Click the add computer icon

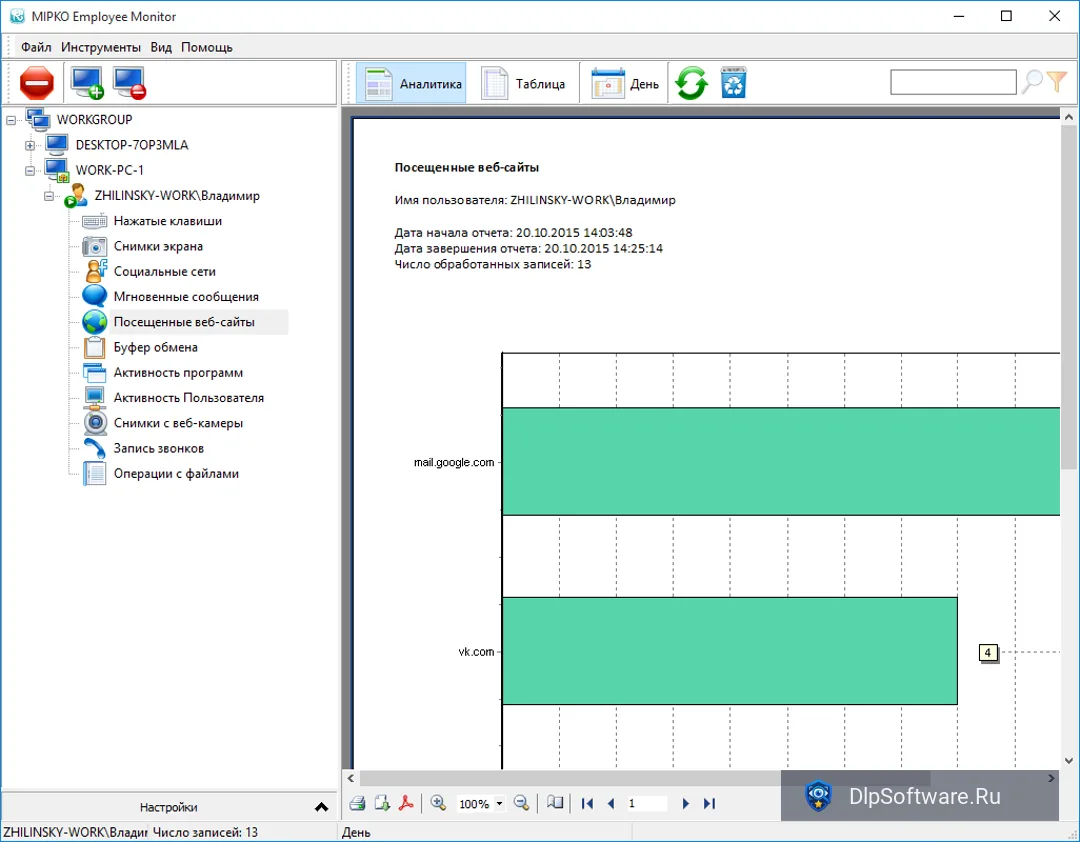click(87, 83)
